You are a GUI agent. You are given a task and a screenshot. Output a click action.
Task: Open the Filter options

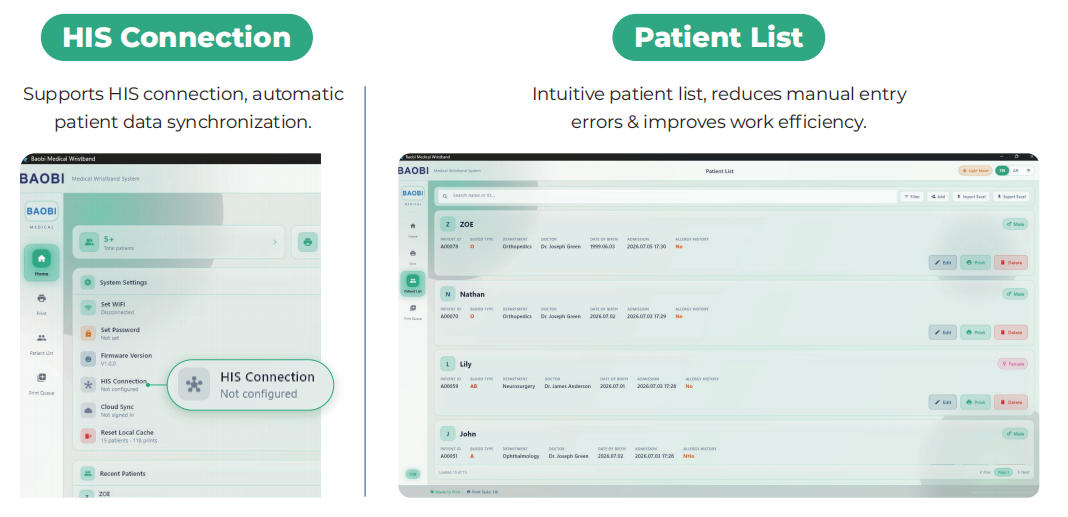point(912,196)
